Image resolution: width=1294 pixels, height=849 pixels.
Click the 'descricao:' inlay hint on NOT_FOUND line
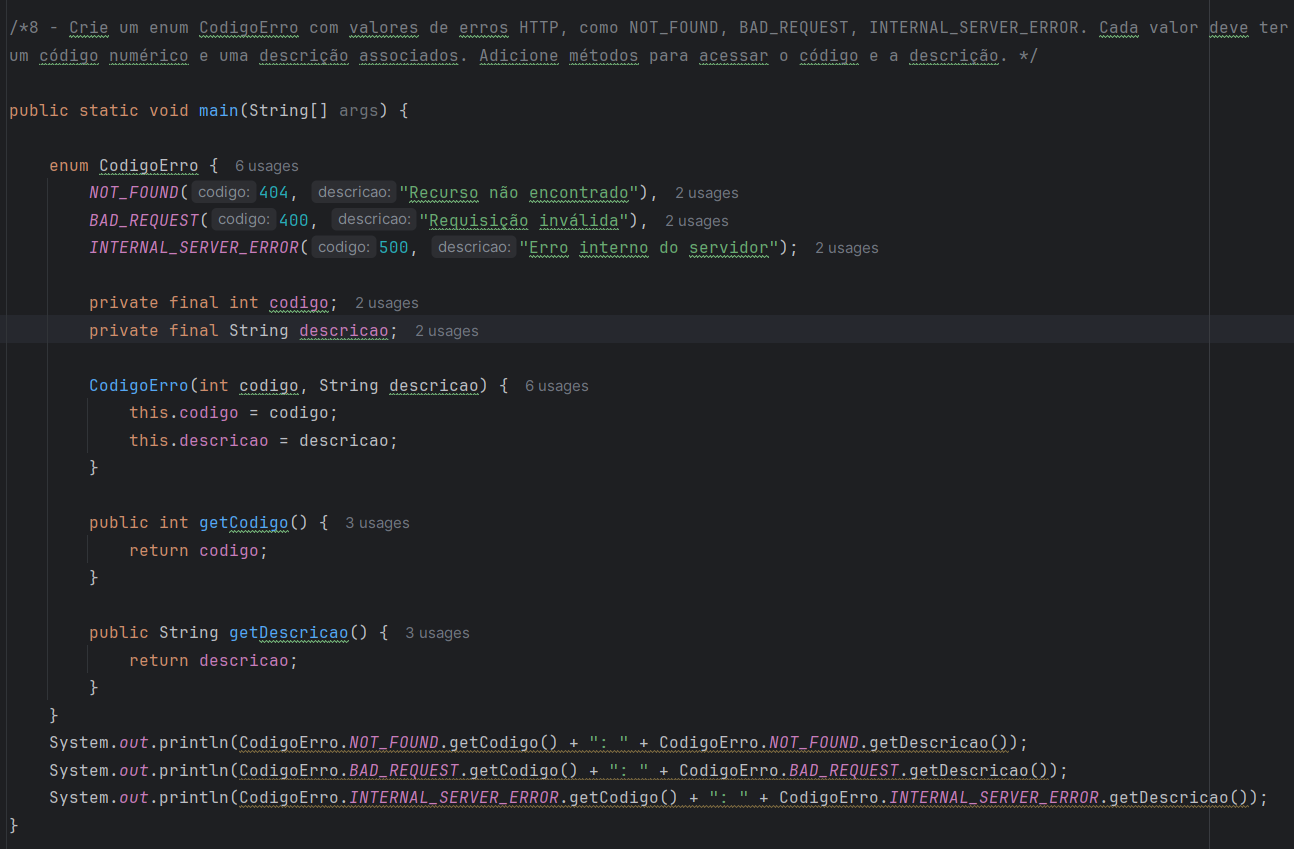(x=354, y=192)
